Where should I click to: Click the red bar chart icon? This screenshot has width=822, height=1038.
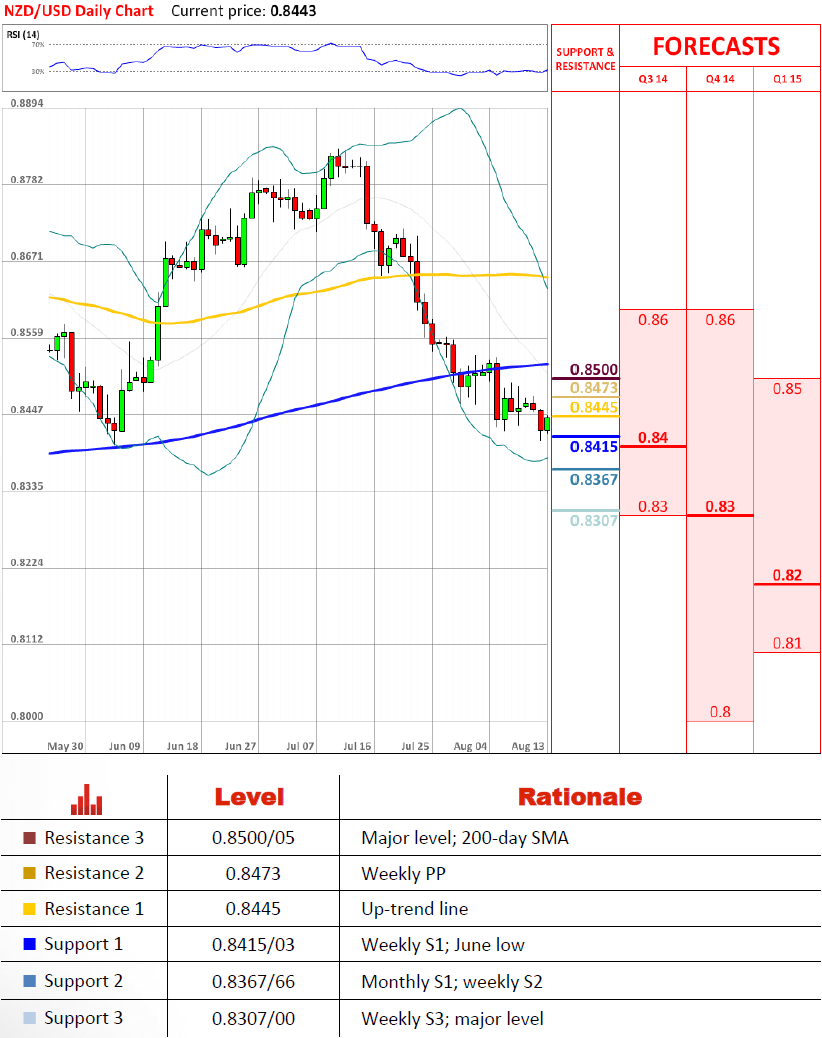pyautogui.click(x=87, y=799)
